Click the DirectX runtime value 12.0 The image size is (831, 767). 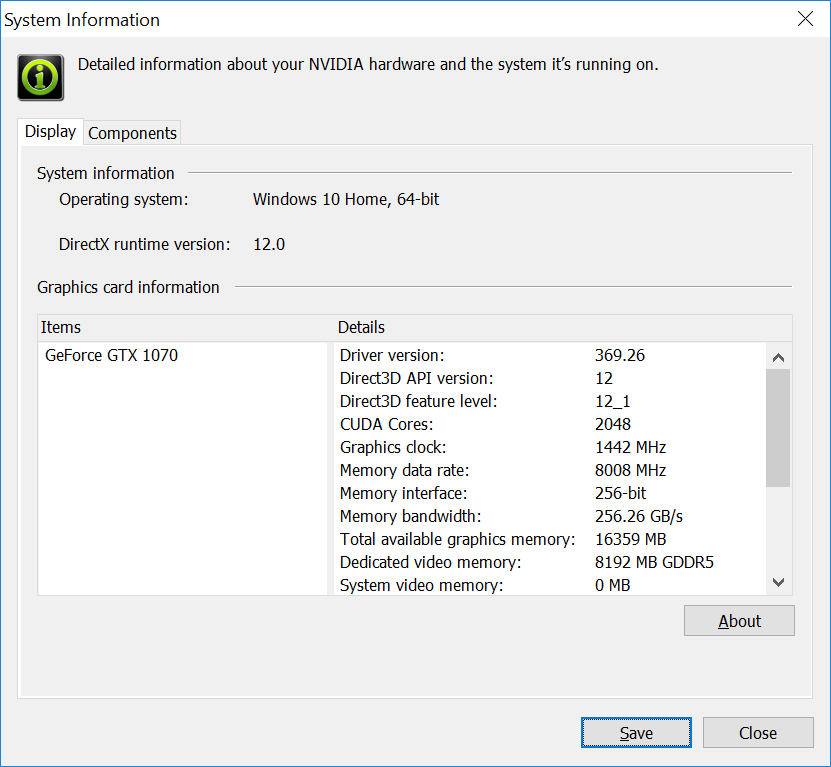269,244
